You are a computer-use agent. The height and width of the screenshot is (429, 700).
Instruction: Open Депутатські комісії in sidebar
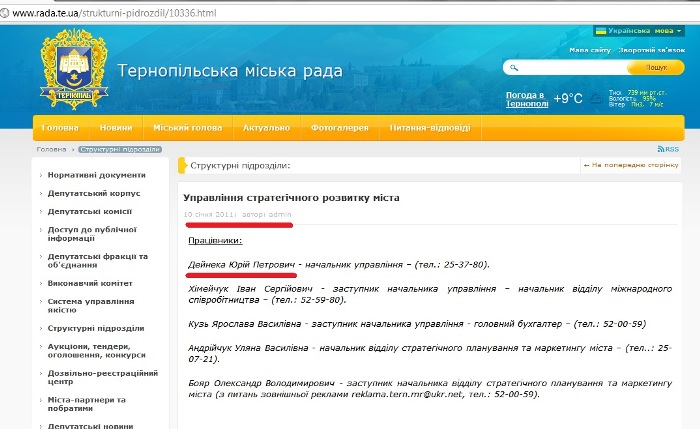click(x=90, y=212)
